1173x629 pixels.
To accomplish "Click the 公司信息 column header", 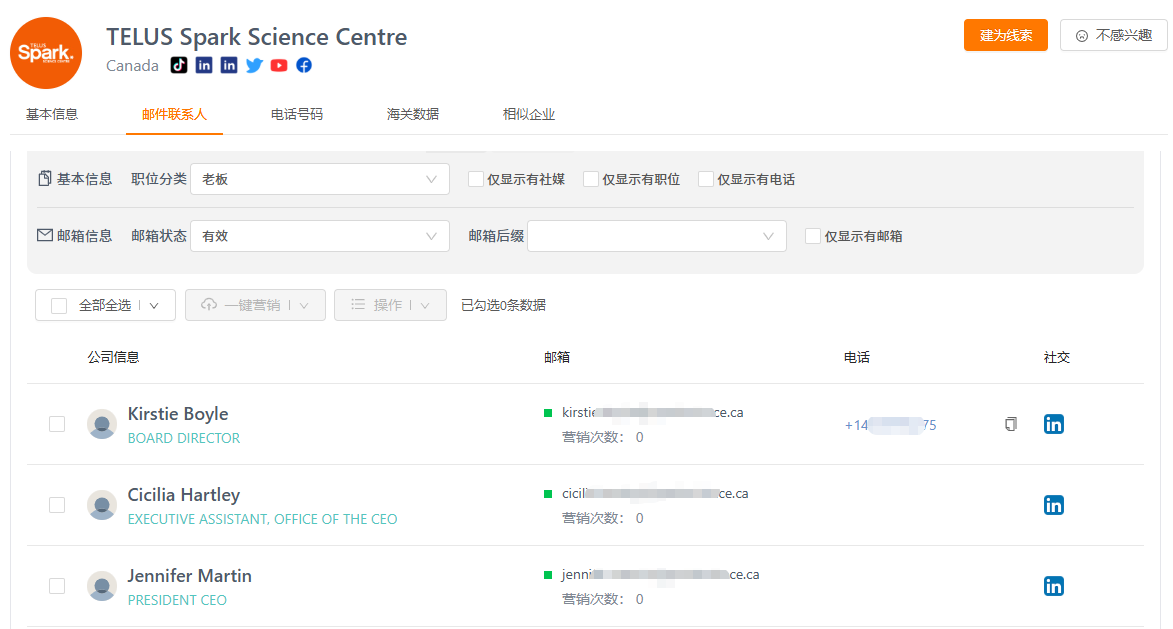I will pos(113,357).
